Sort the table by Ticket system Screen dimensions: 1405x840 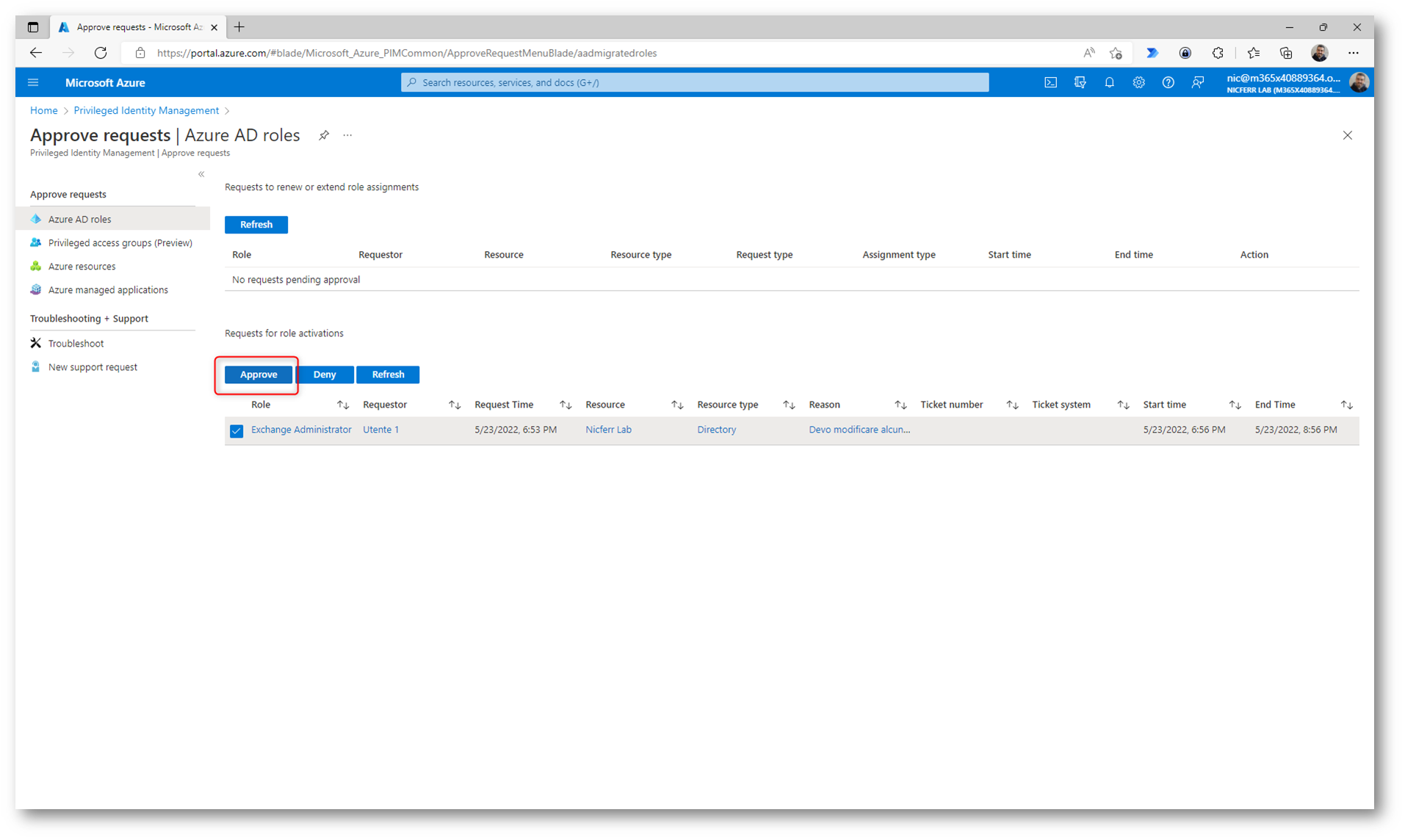click(1123, 405)
